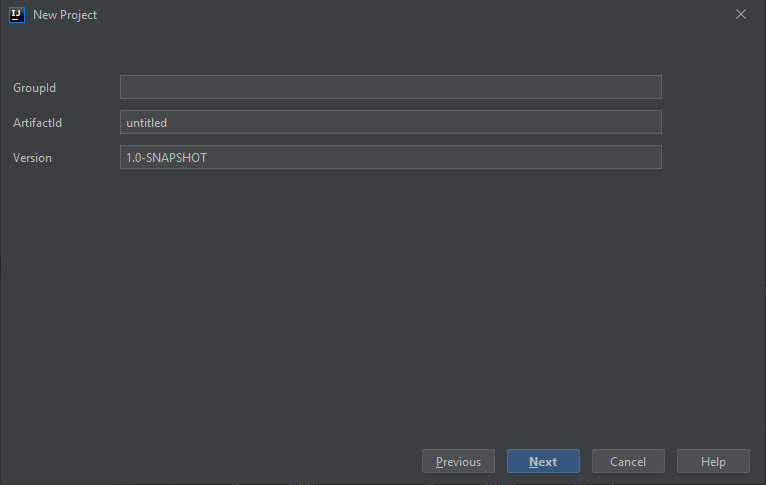The width and height of the screenshot is (766, 485).
Task: Click the New Project window title text
Action: (65, 15)
